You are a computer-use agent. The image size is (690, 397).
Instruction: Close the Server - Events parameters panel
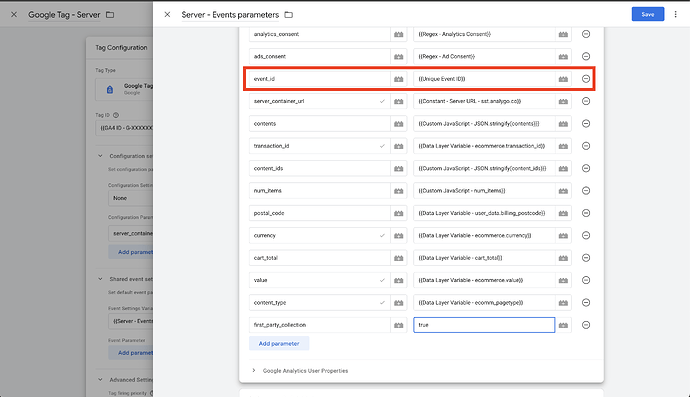pos(167,15)
